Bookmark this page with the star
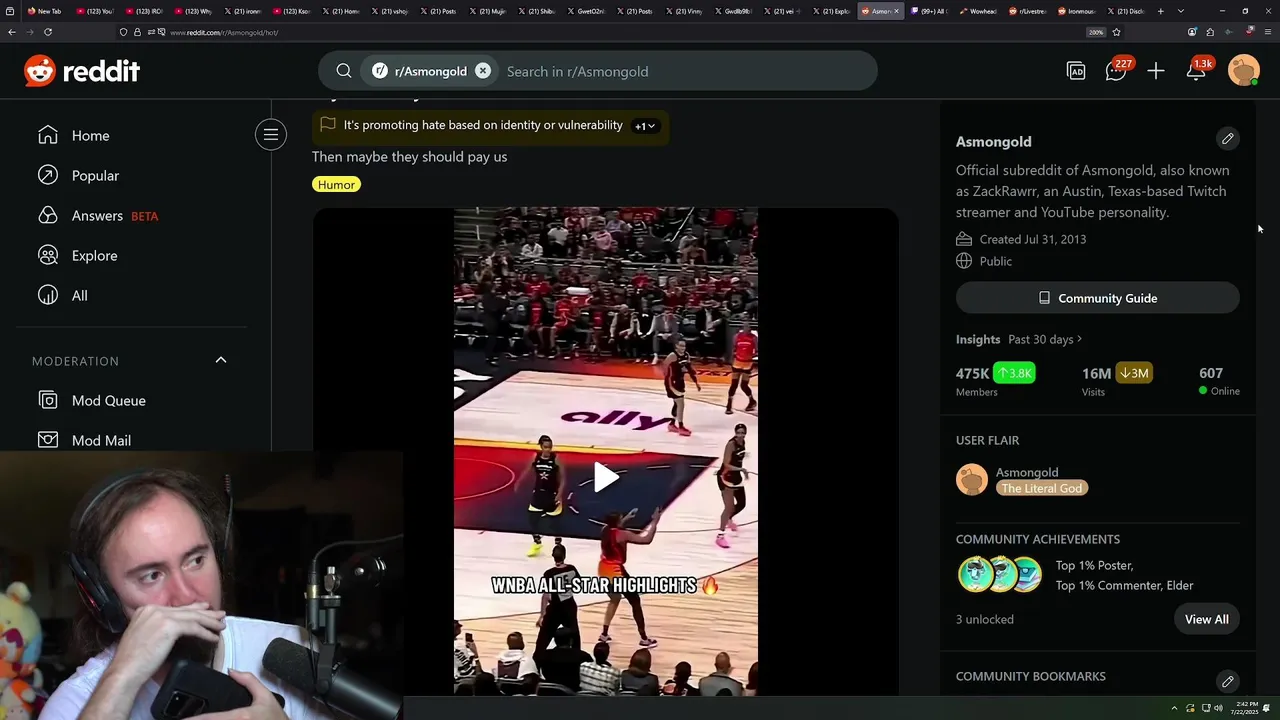Screen dimensions: 1280x720 1116,32
